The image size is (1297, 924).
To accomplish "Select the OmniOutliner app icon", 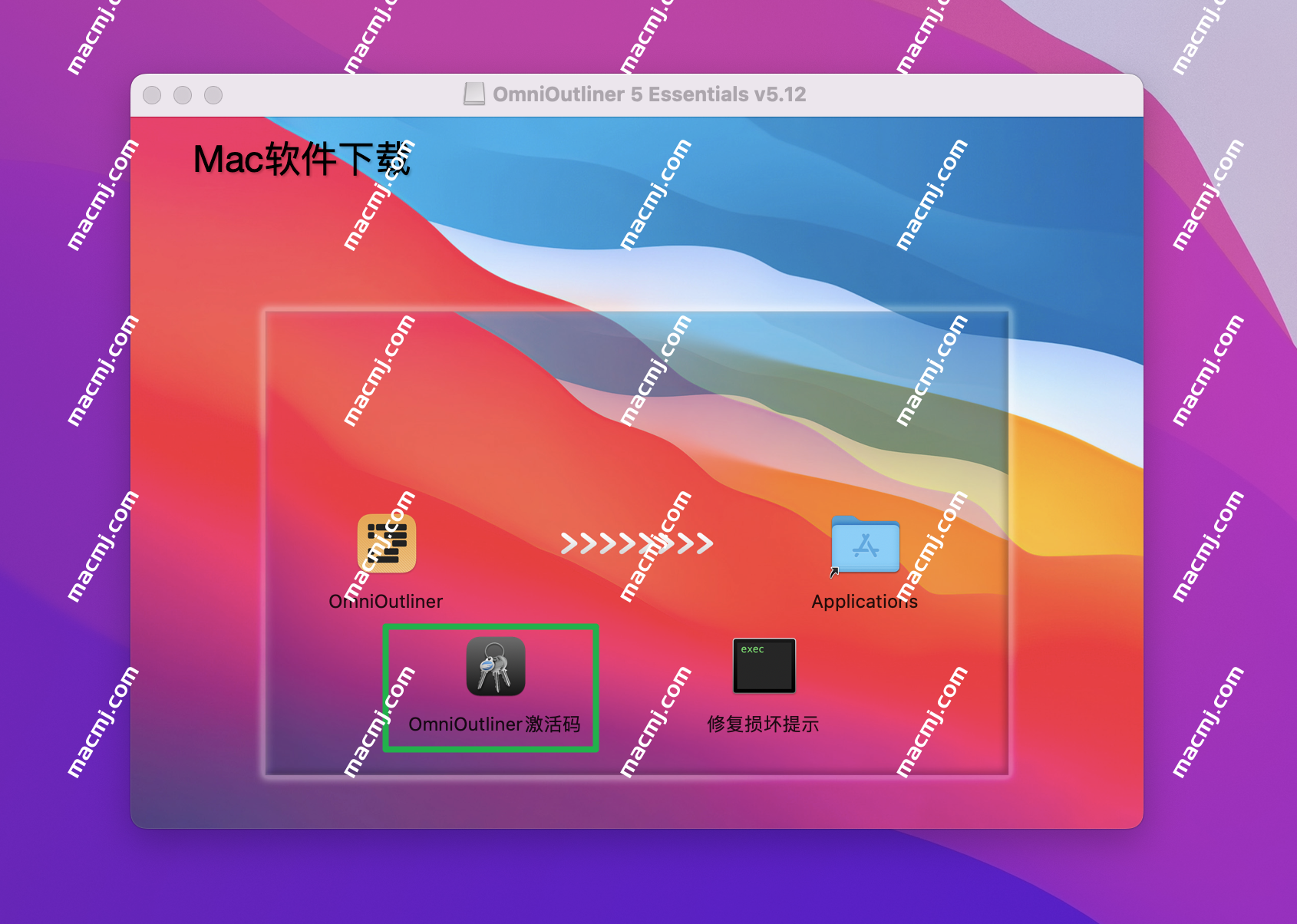I will coord(387,543).
